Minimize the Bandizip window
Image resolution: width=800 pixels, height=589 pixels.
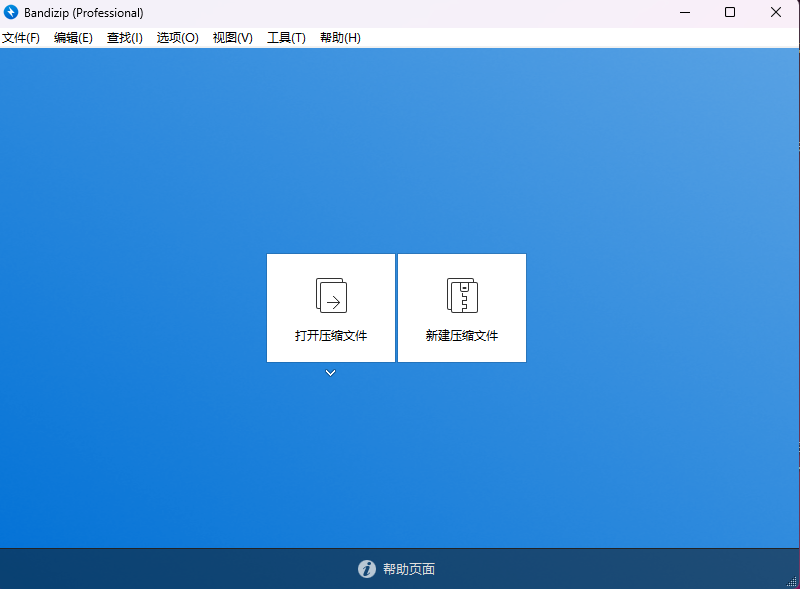click(685, 12)
